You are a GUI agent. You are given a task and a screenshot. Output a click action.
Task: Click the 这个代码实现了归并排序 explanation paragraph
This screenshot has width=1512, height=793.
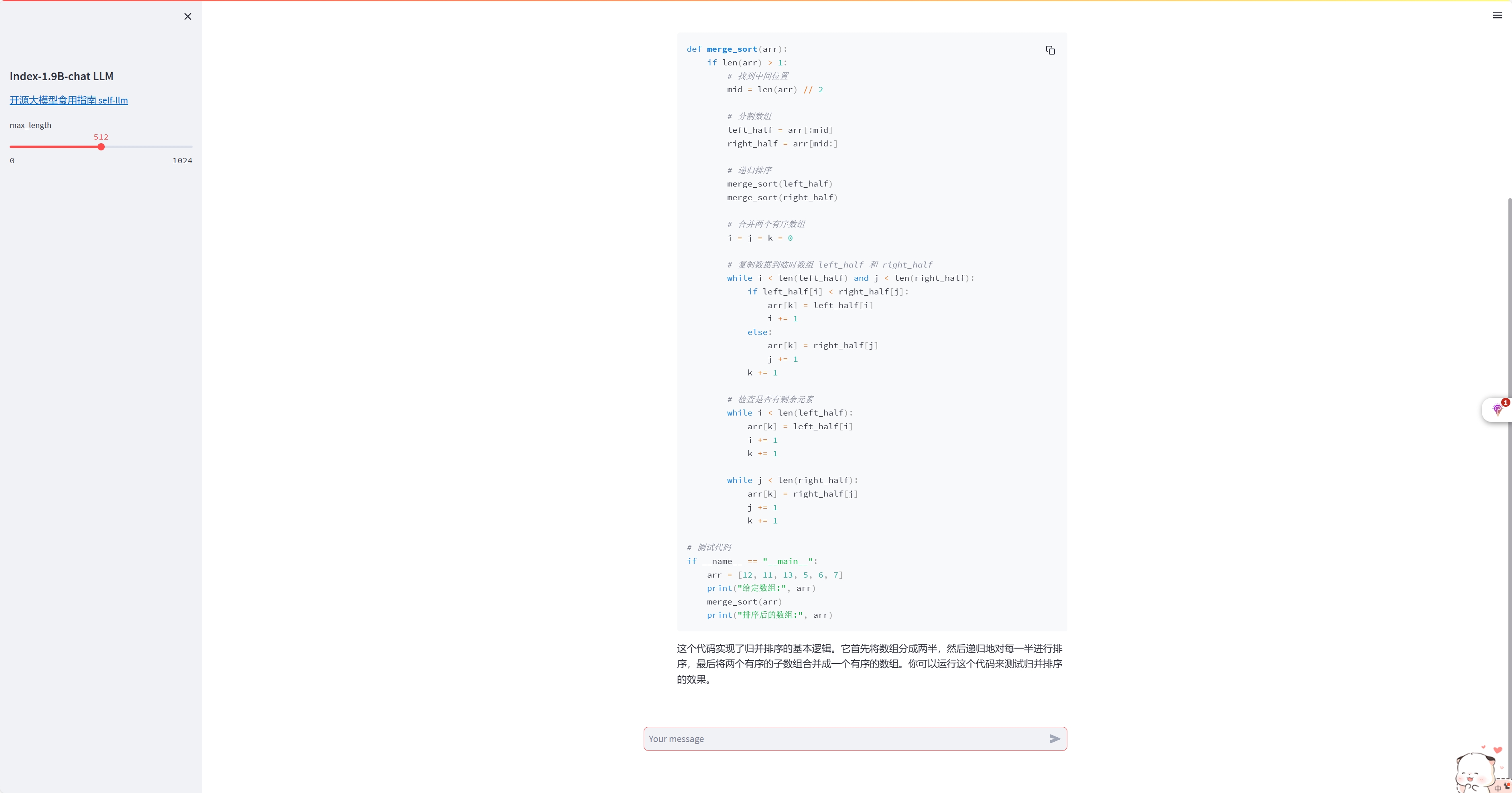(x=869, y=664)
